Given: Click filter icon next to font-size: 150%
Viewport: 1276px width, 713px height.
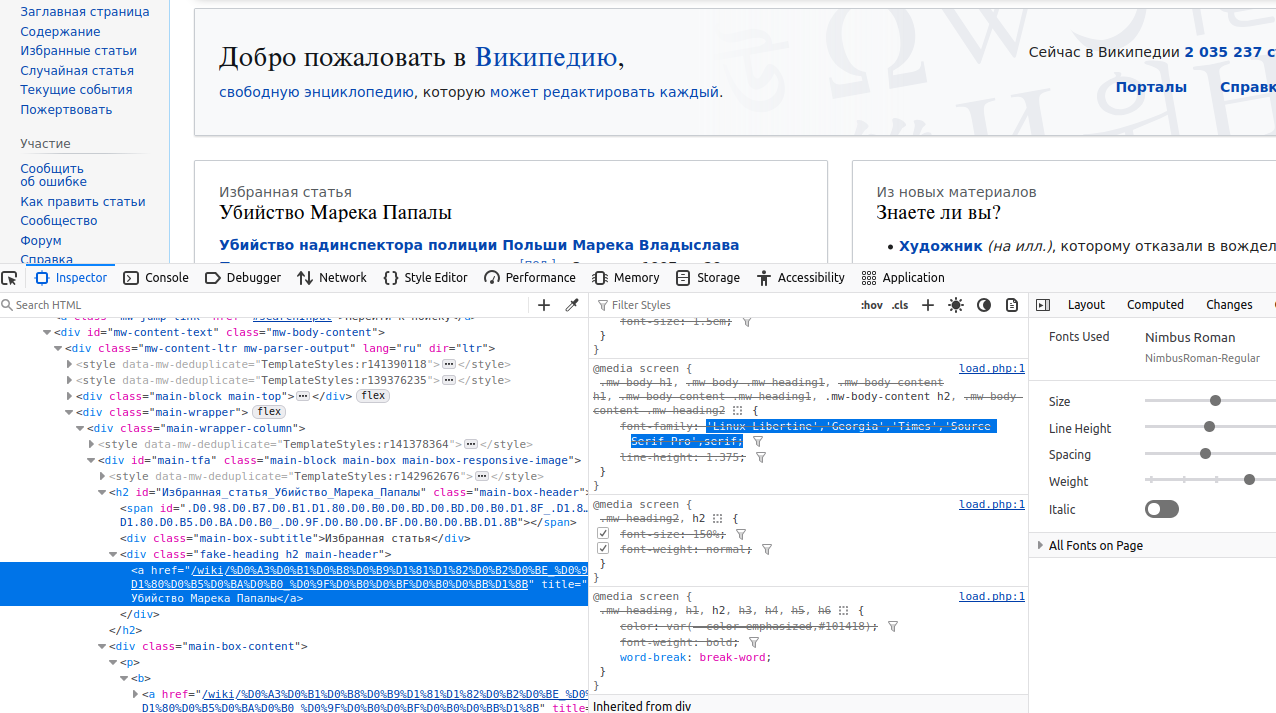Looking at the screenshot, I should (741, 534).
